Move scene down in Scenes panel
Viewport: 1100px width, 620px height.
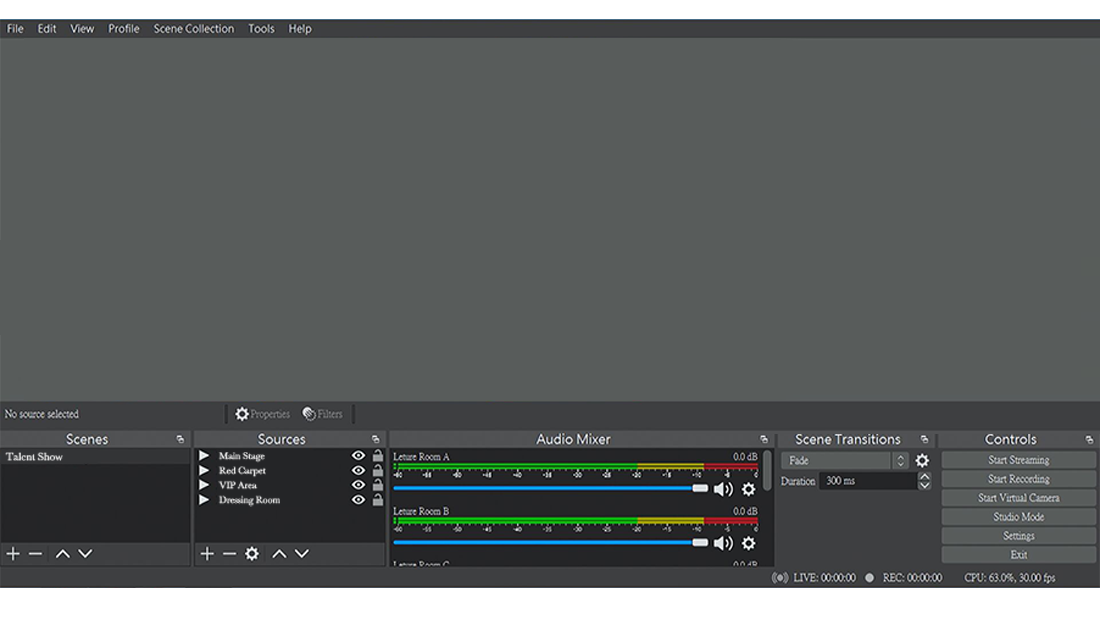point(85,554)
